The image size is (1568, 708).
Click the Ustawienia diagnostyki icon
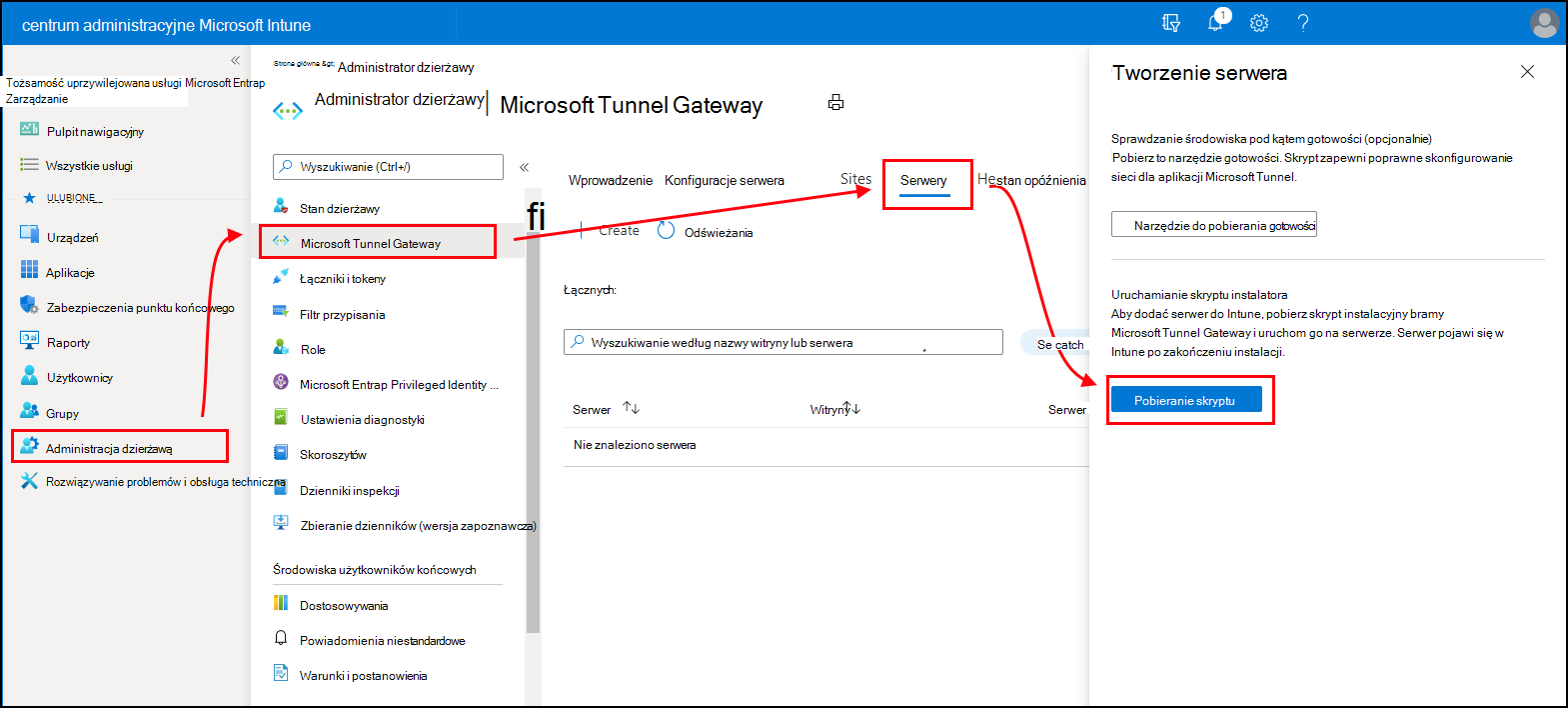(281, 418)
